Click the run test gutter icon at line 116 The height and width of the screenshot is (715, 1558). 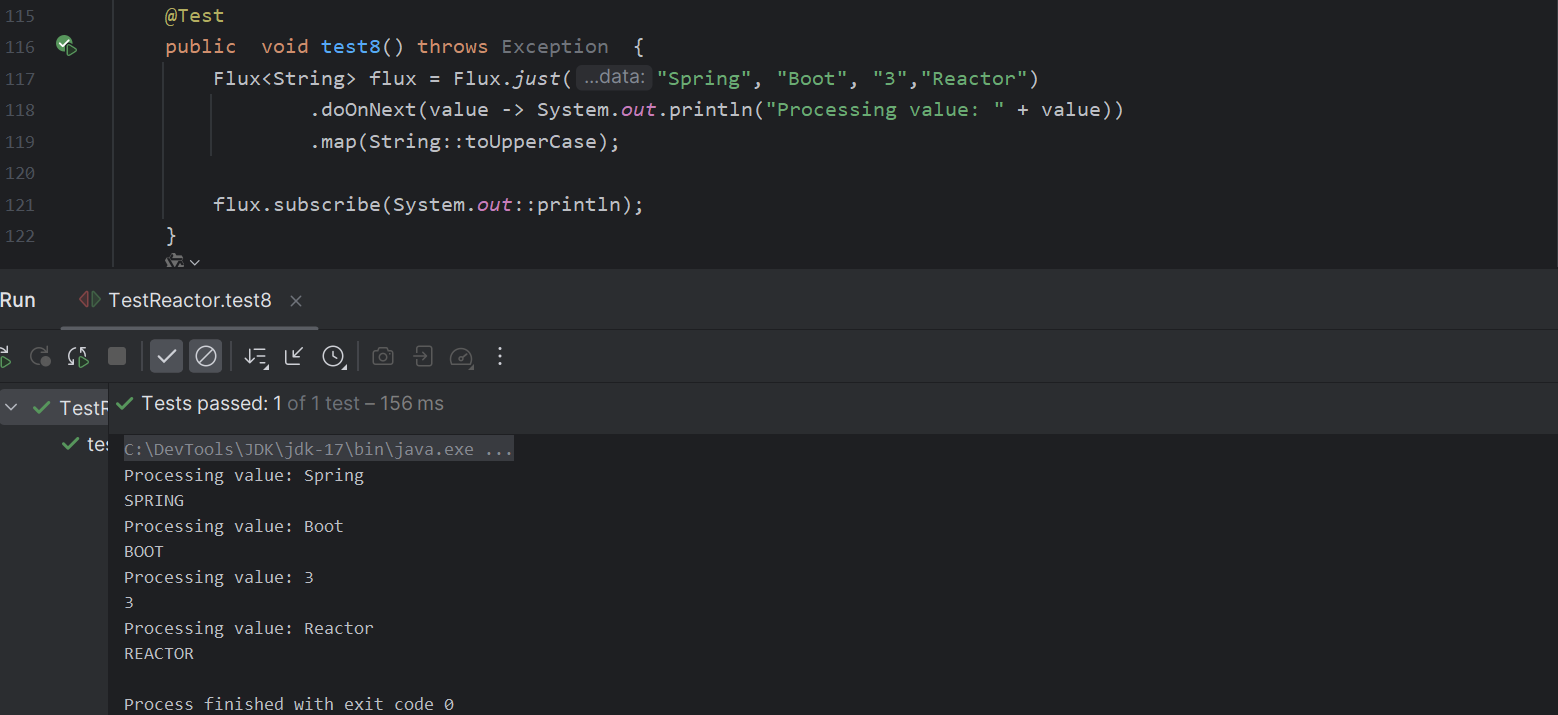tap(66, 46)
